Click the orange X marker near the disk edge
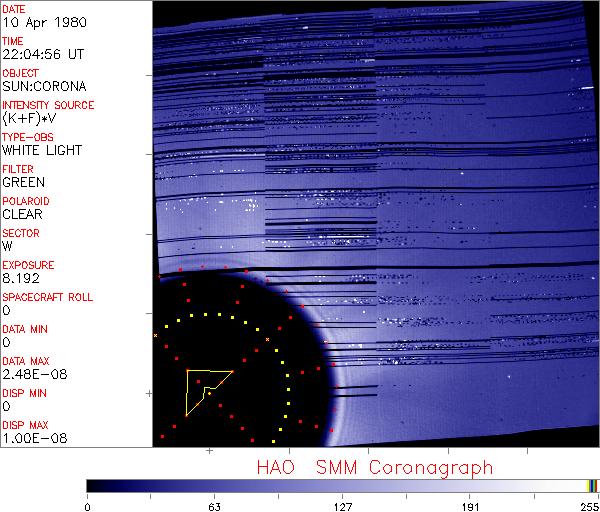600x512 pixels. (266, 340)
